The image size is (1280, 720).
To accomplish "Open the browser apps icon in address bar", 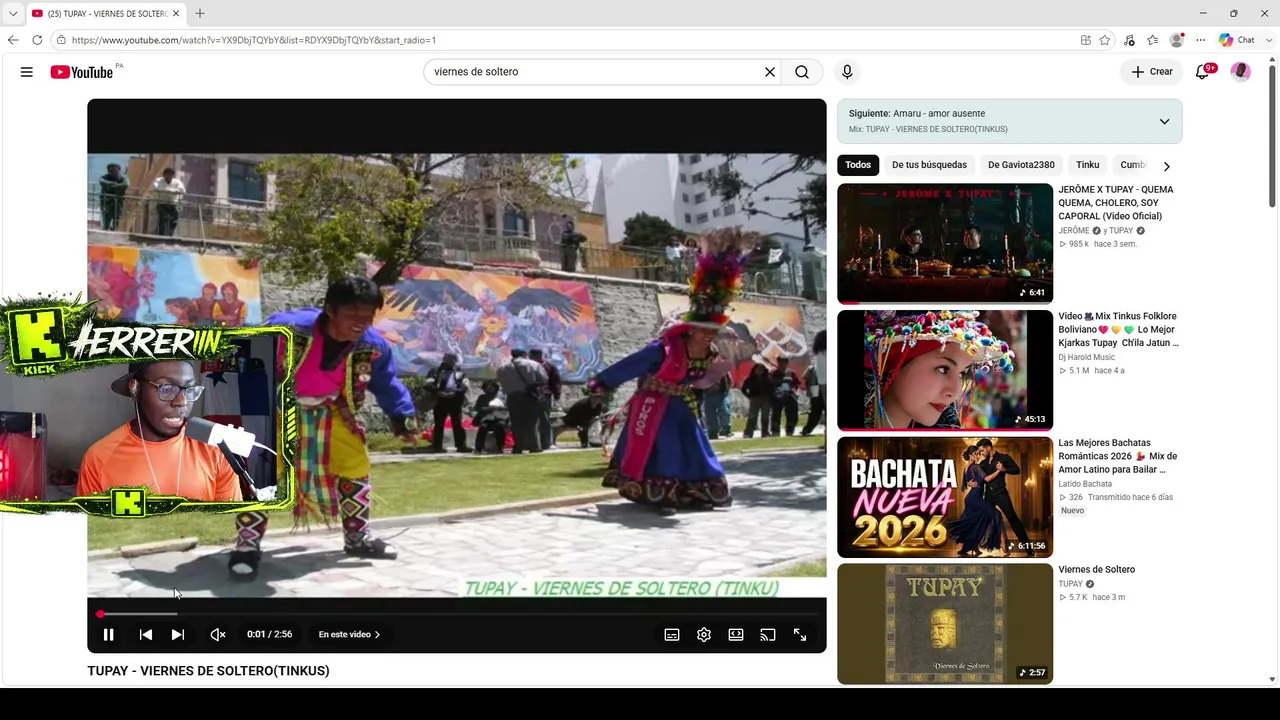I will tap(1086, 40).
